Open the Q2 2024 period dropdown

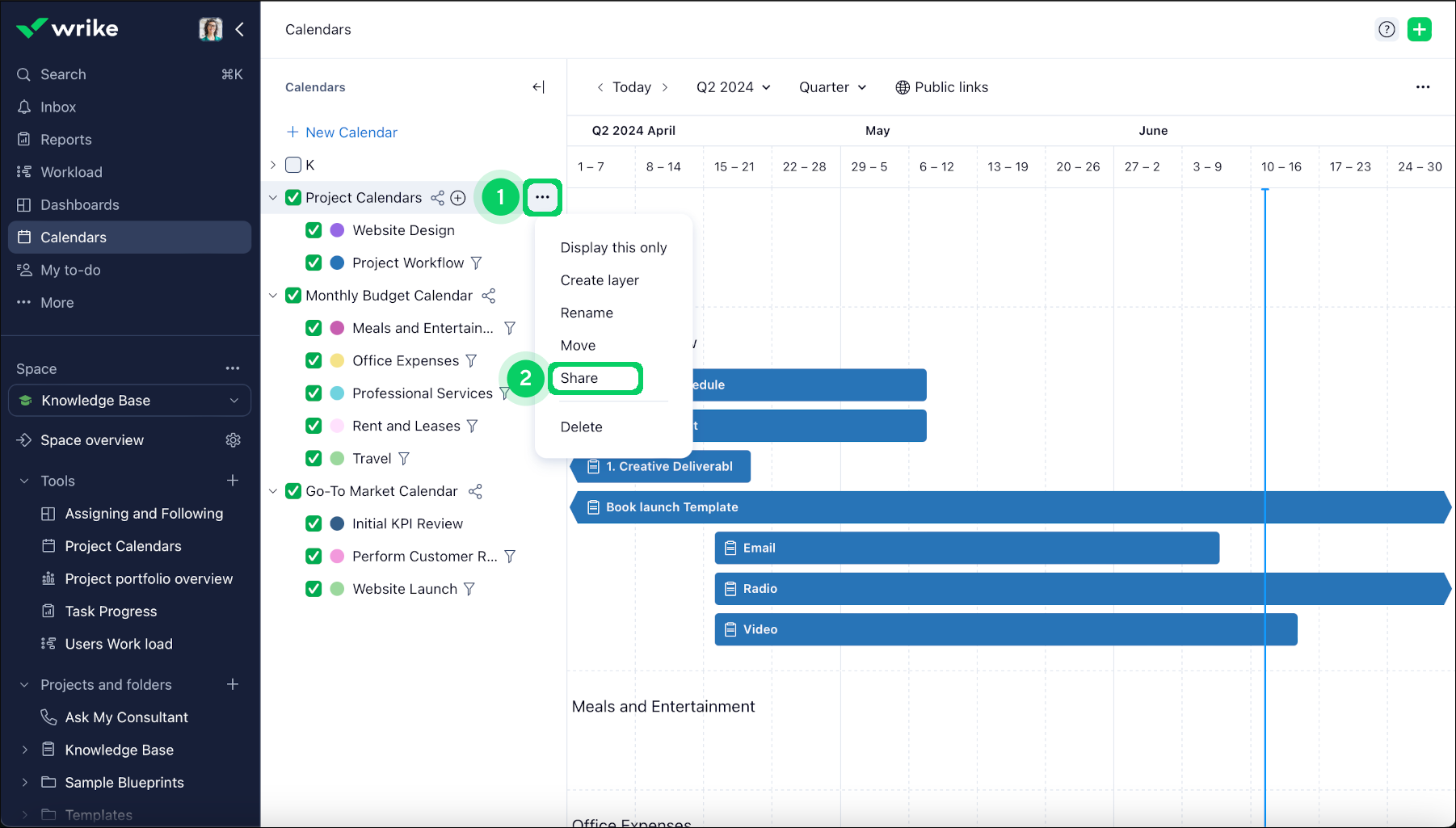pos(733,87)
